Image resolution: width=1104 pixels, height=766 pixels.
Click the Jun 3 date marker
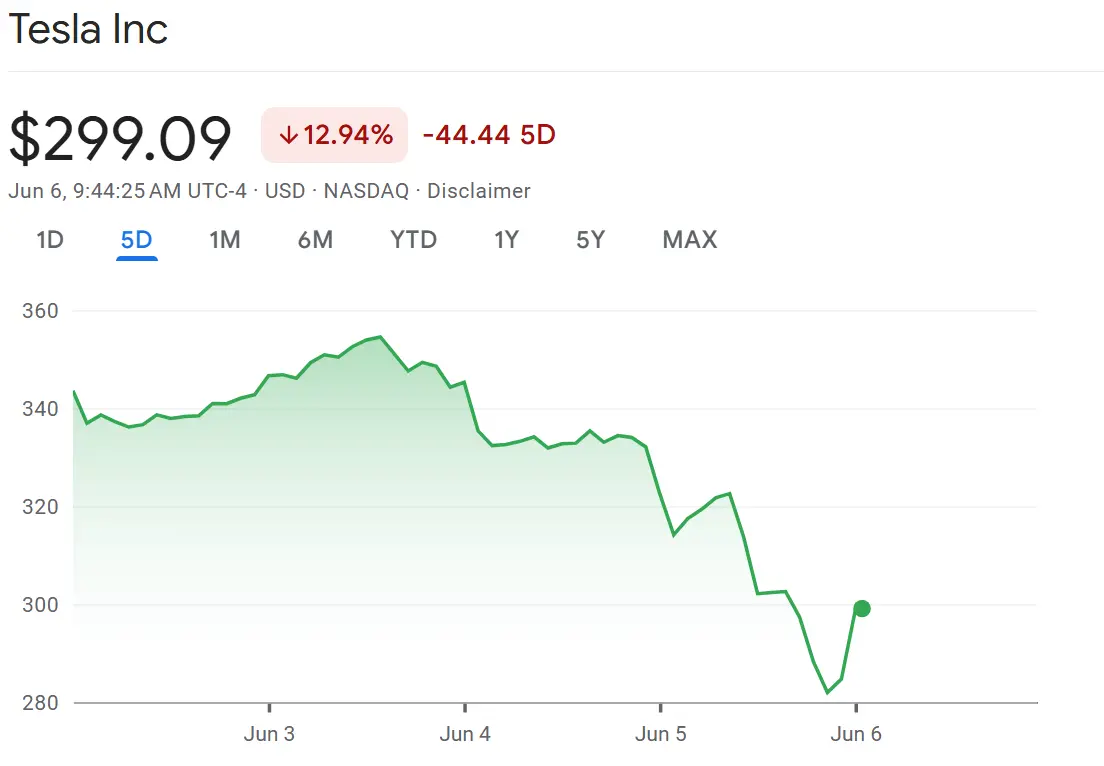269,734
